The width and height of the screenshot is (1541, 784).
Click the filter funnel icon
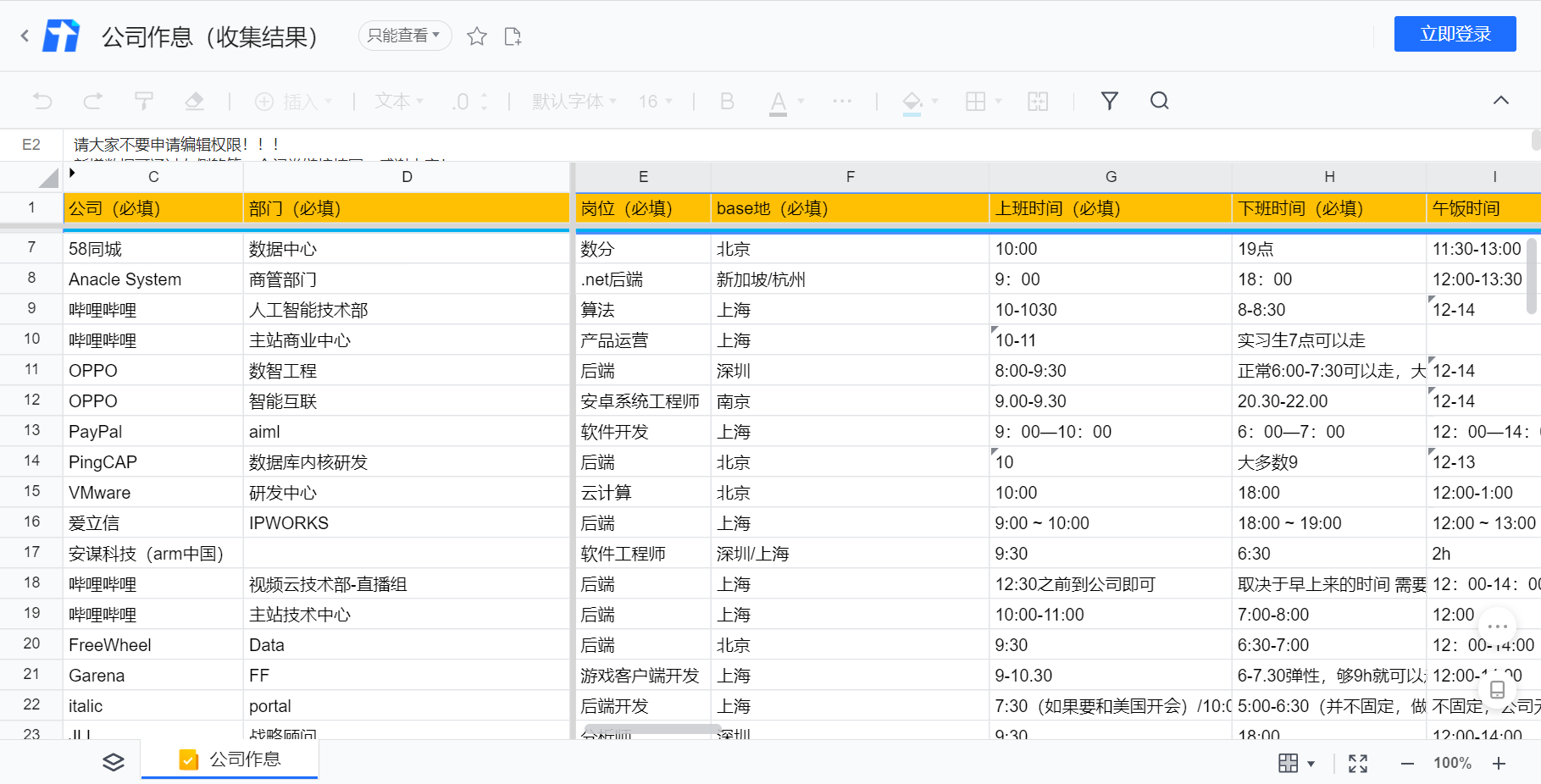1110,102
